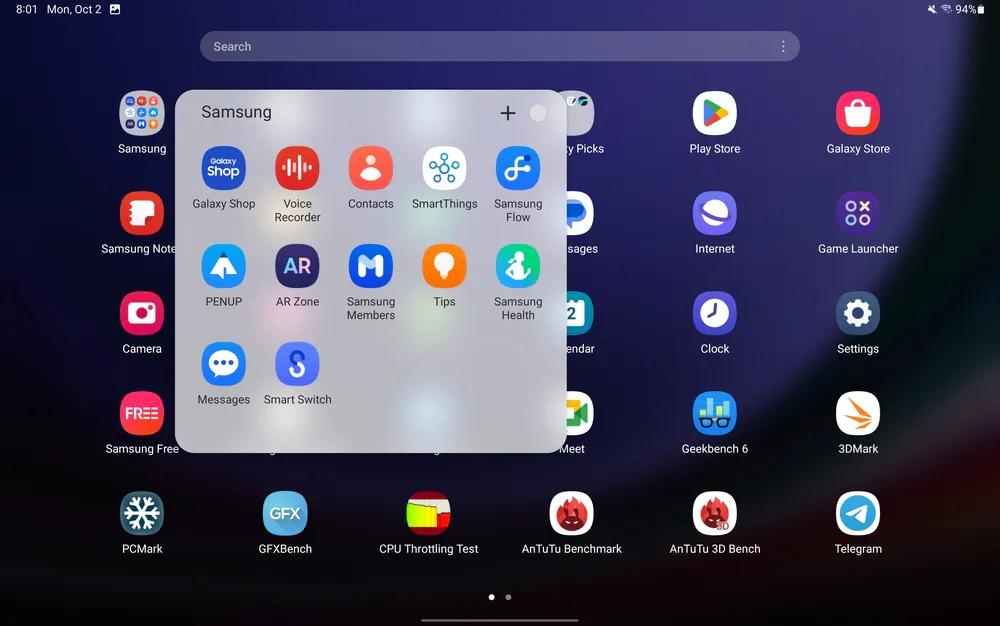Open Play Store

pyautogui.click(x=714, y=113)
